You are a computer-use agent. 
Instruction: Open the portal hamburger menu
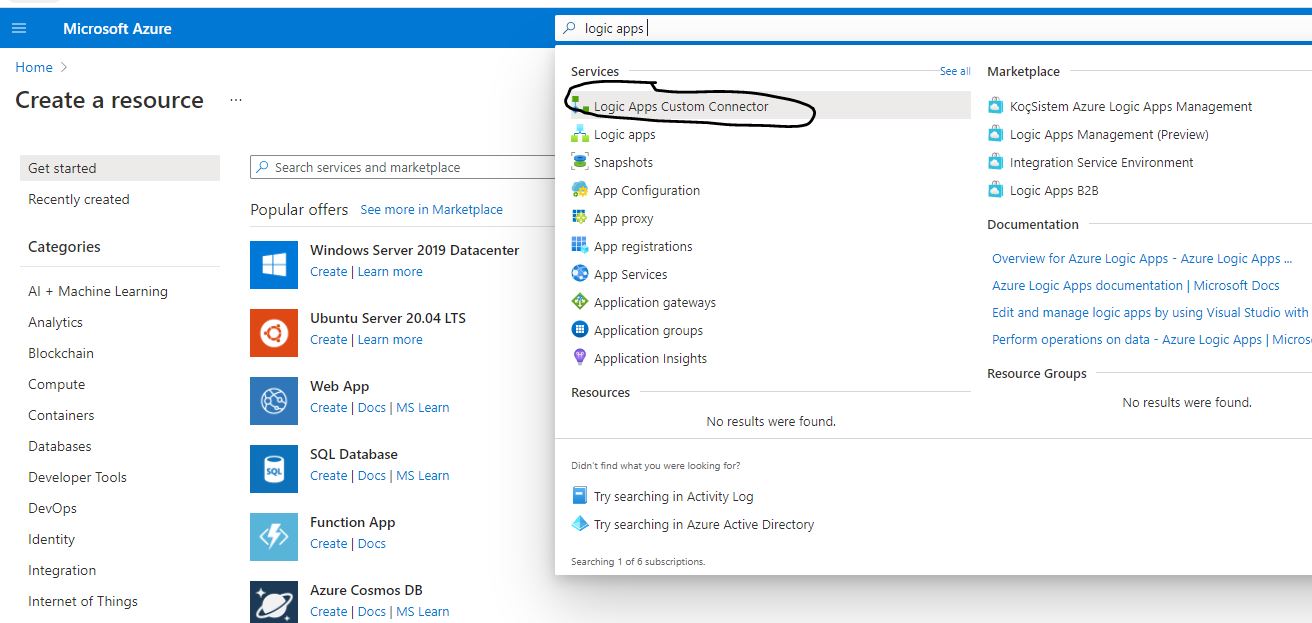coord(18,27)
